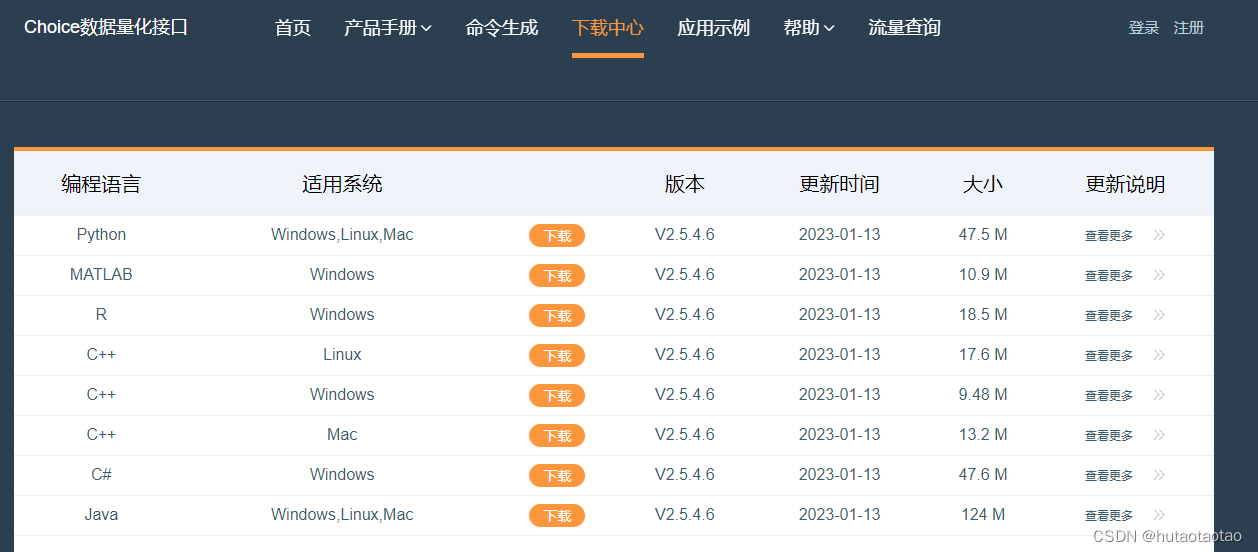This screenshot has height=552, width=1258.
Task: Click the 17.6 M size cell
Action: click(983, 355)
